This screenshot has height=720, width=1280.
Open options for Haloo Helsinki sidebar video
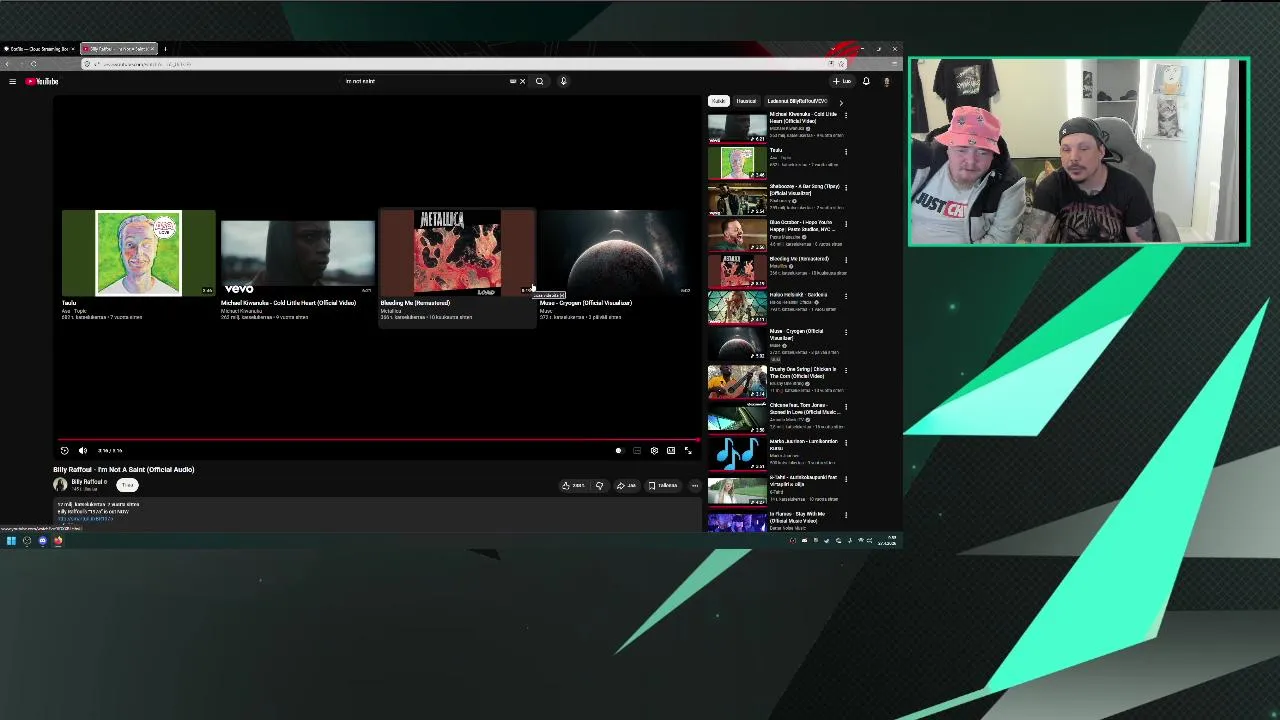pos(846,296)
